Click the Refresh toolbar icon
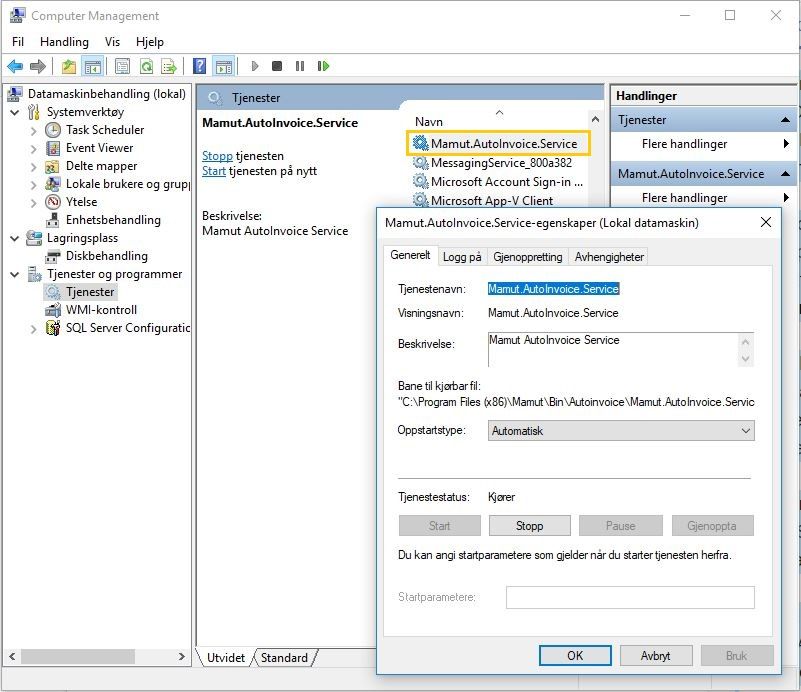Viewport: 801px width, 692px height. (146, 66)
